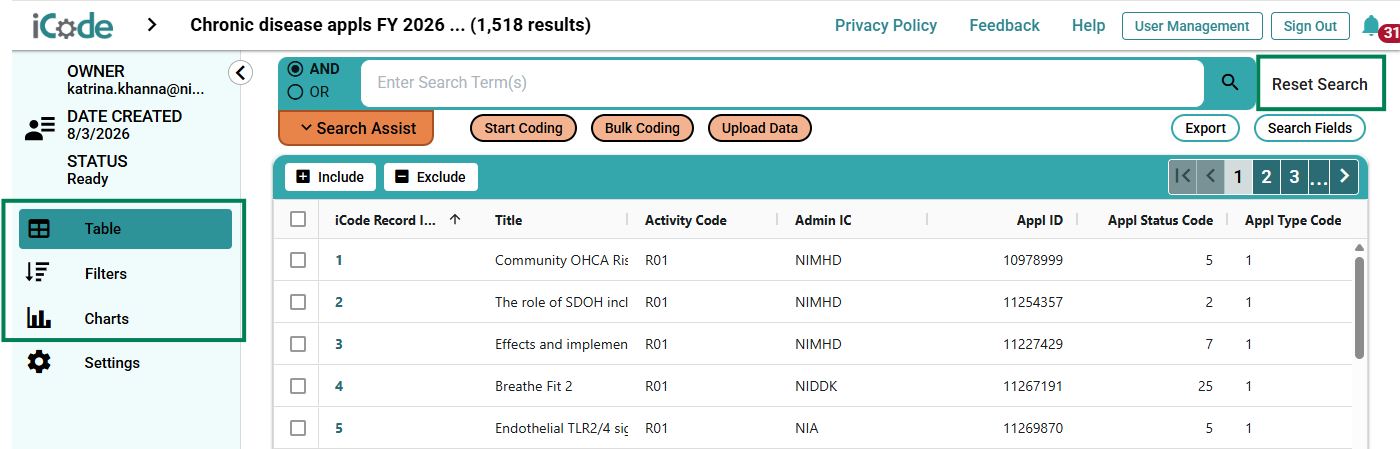Click the Search Fields button
The image size is (1400, 449).
[x=1310, y=128]
